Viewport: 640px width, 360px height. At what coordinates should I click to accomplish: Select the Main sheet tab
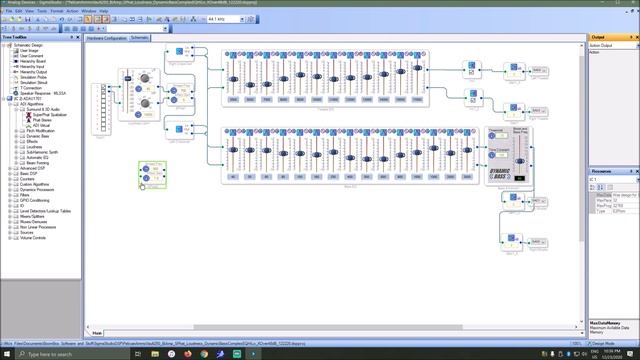(x=97, y=333)
